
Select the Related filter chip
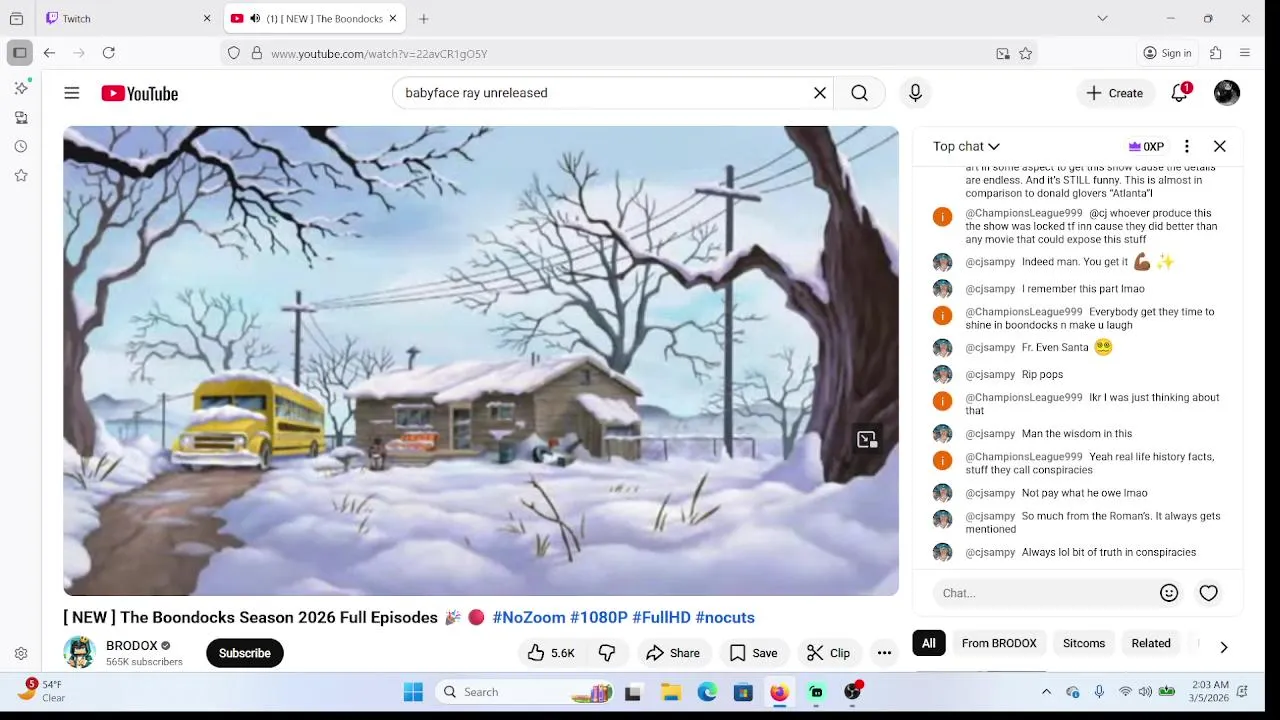[x=1151, y=643]
